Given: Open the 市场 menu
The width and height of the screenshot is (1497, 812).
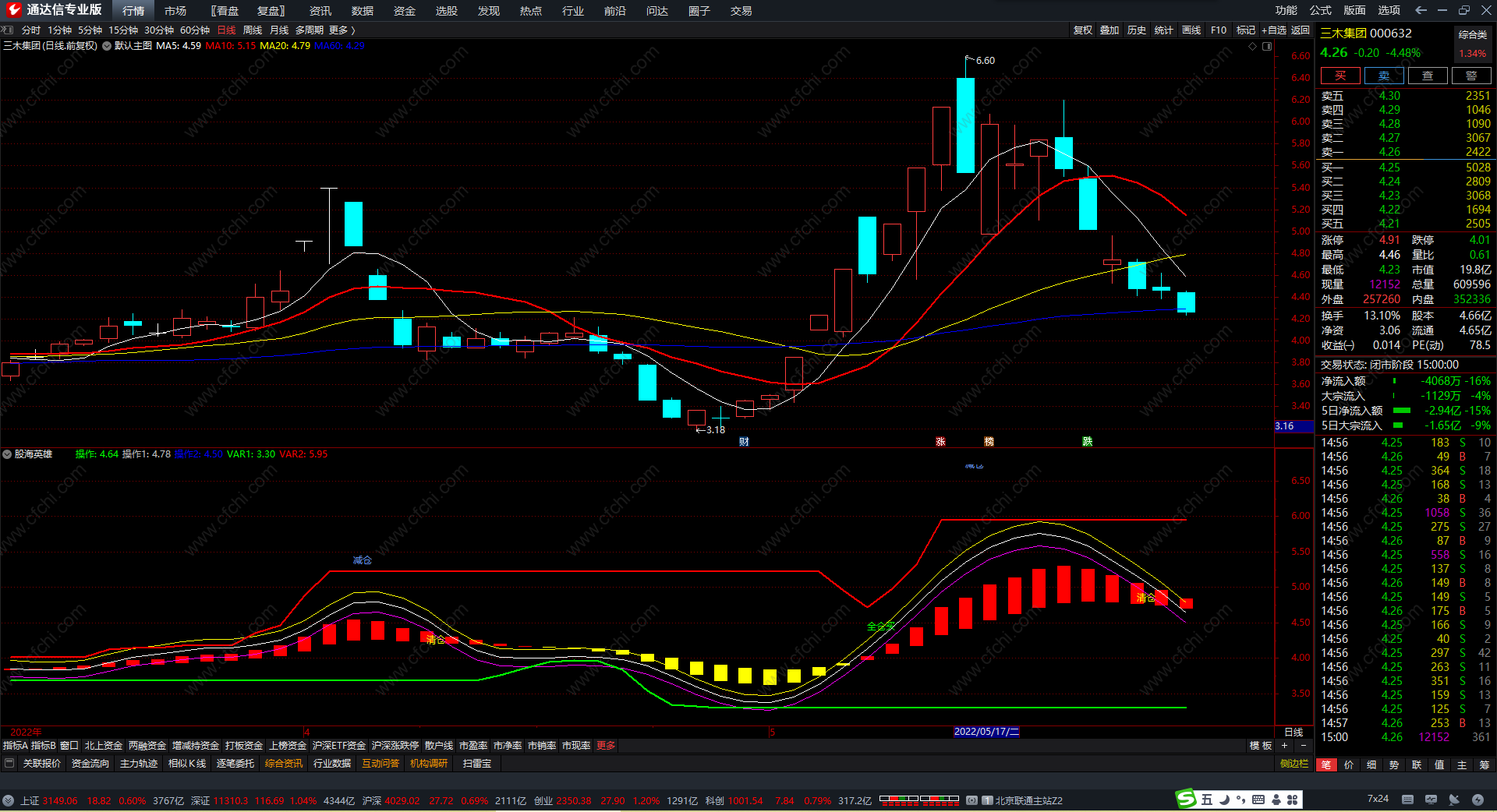Looking at the screenshot, I should click(x=175, y=11).
